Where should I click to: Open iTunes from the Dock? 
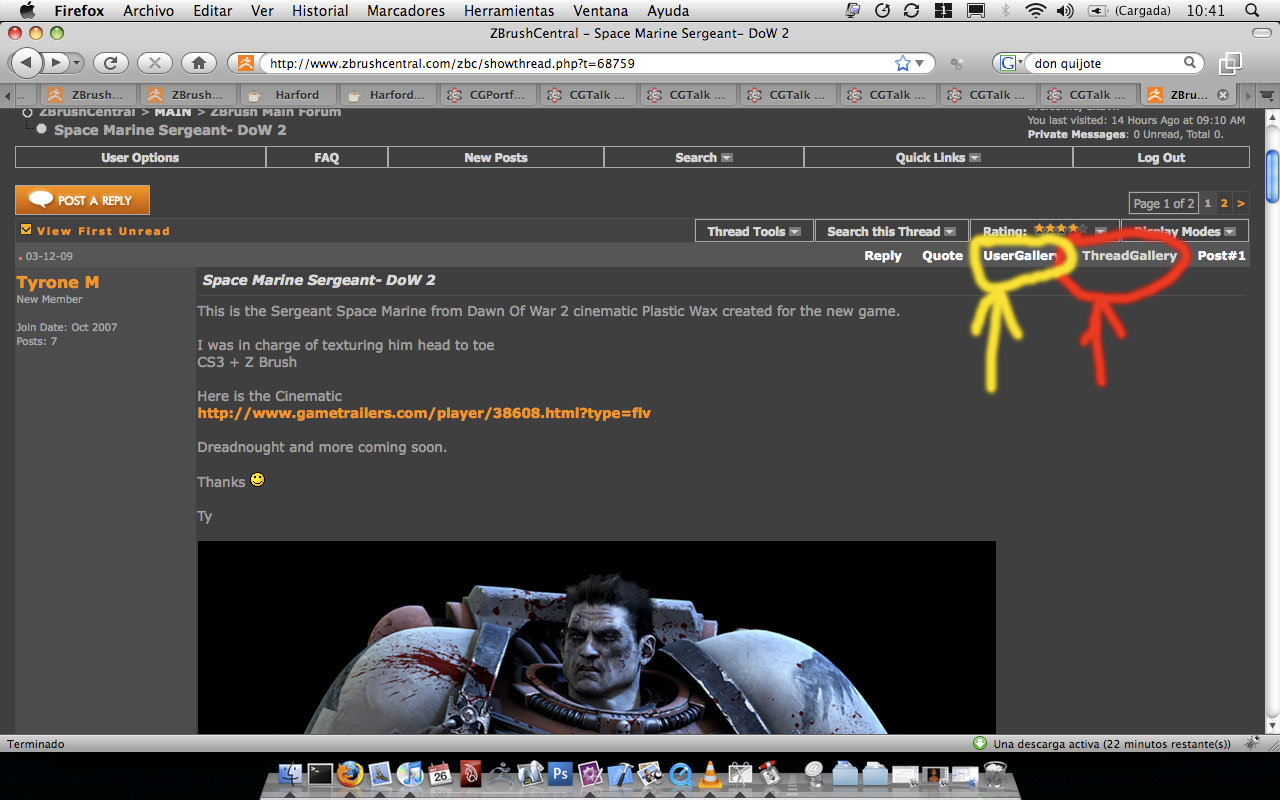tap(410, 773)
